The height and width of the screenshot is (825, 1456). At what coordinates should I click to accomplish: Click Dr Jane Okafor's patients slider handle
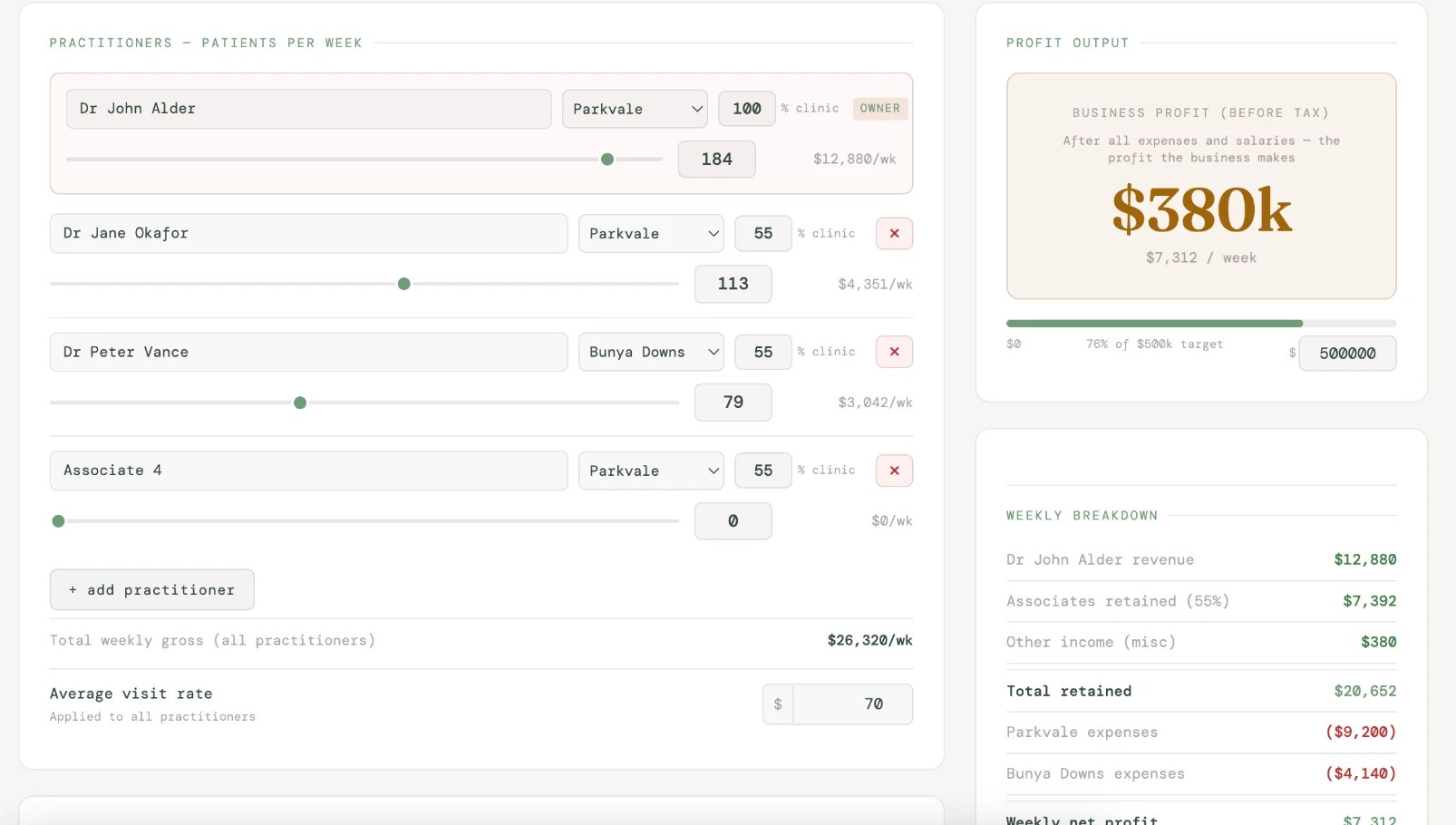[x=404, y=284]
